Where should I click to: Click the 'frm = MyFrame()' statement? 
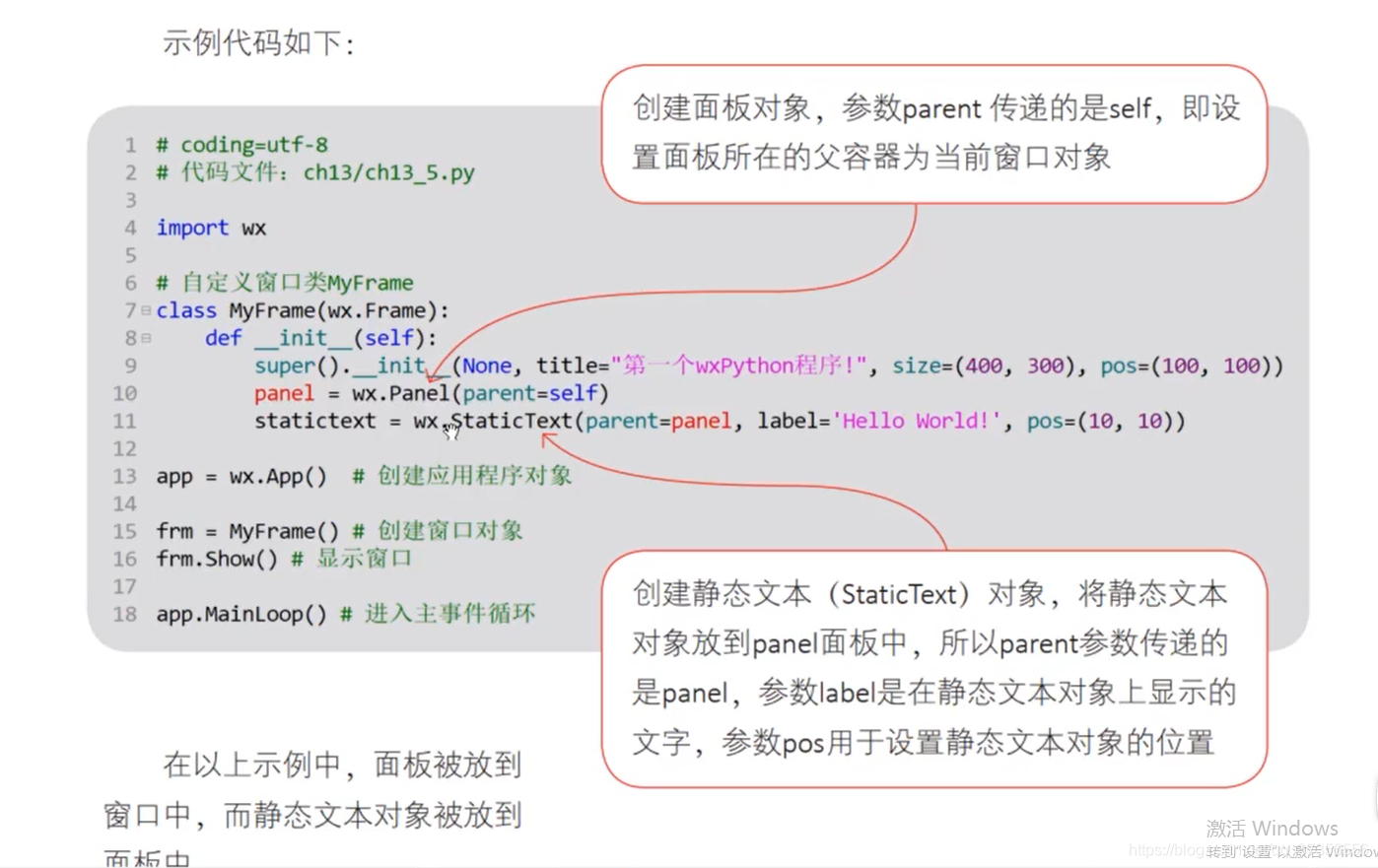pos(247,531)
